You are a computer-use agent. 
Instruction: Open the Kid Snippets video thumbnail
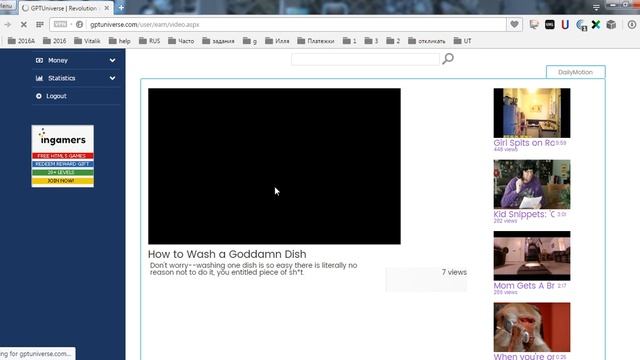[532, 184]
